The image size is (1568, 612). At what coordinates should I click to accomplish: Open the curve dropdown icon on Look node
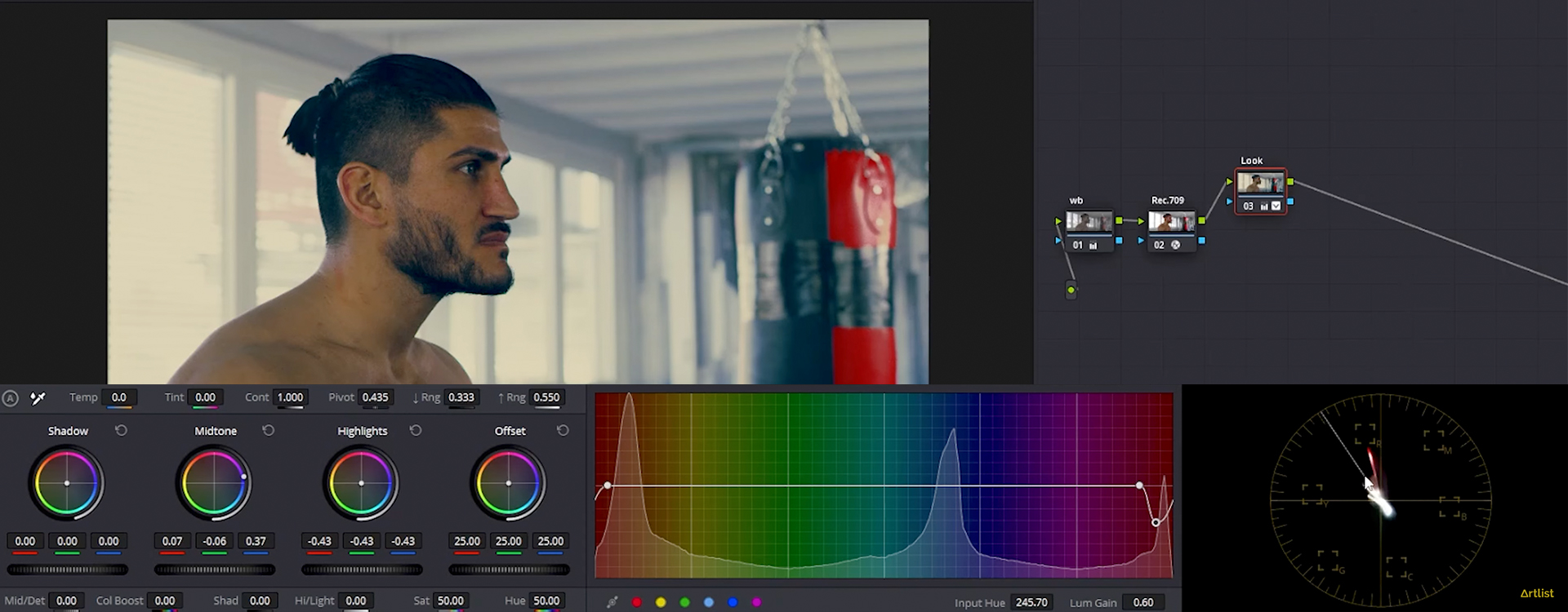point(1276,206)
